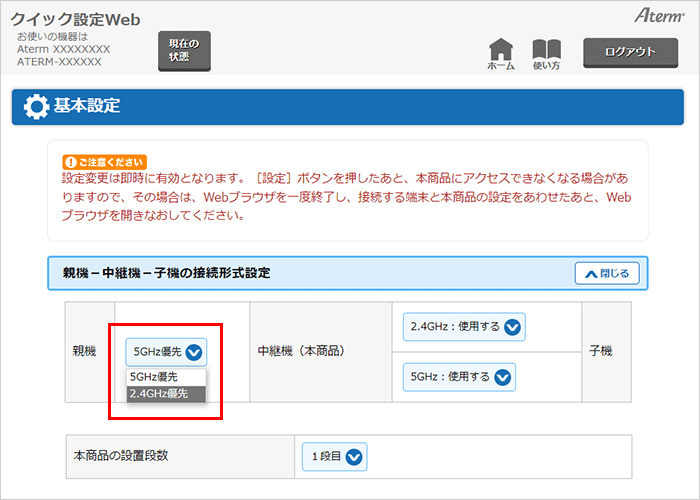Click the 本商品の設置段数 label cell
This screenshot has height=500, width=700.
point(121,456)
